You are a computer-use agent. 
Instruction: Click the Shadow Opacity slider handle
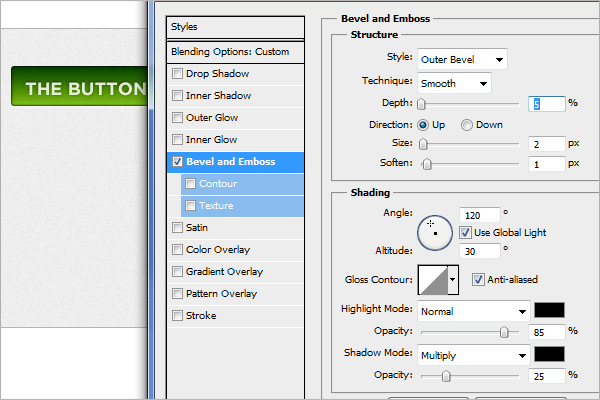pyautogui.click(x=446, y=376)
